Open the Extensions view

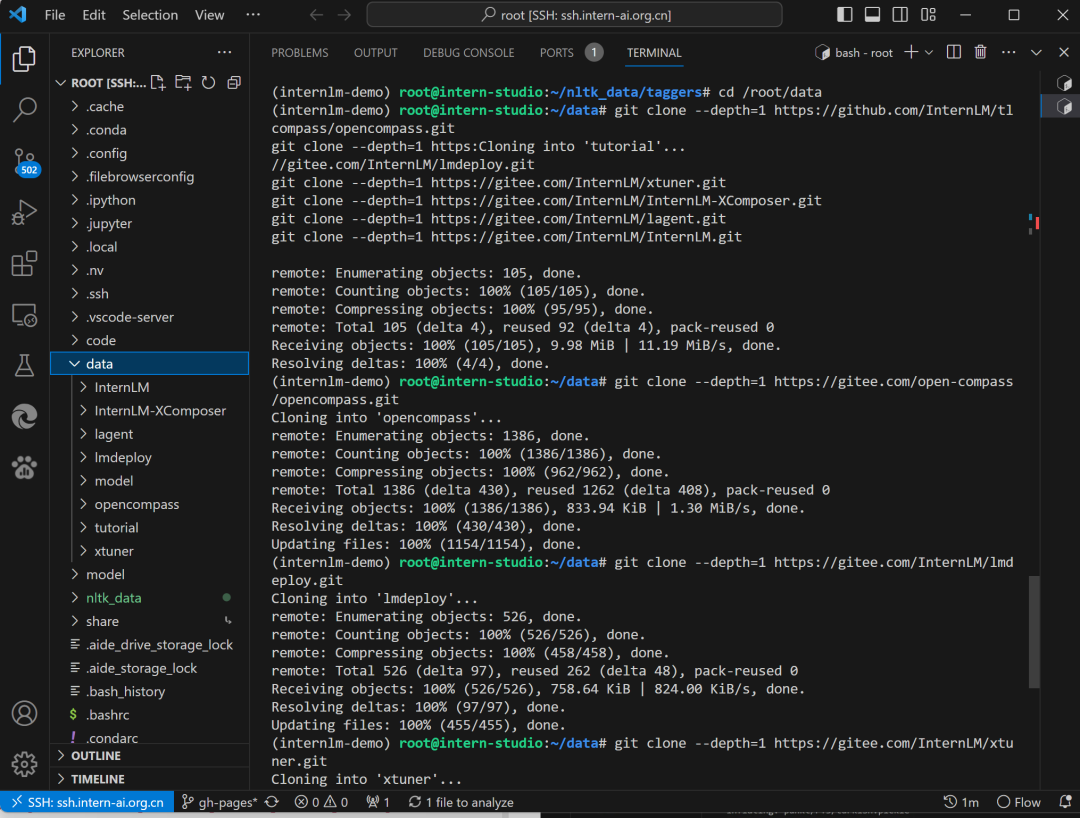point(24,263)
